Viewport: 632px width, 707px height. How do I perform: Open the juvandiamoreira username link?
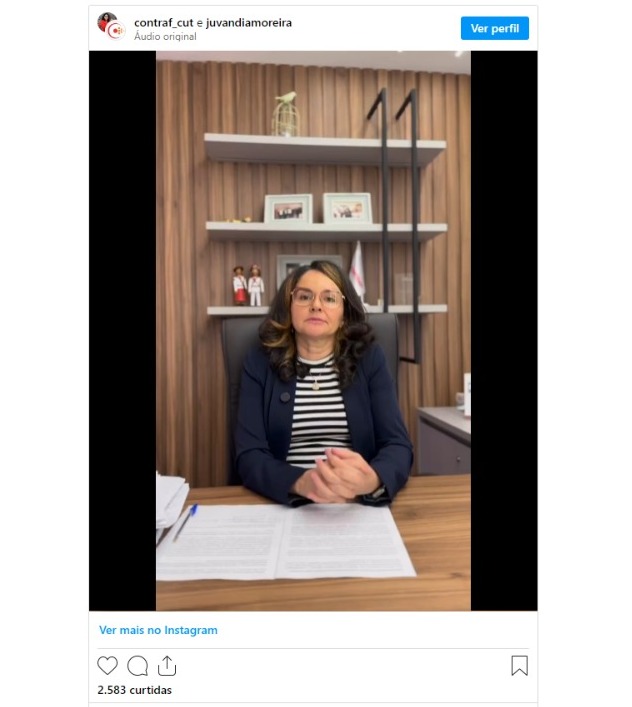249,23
